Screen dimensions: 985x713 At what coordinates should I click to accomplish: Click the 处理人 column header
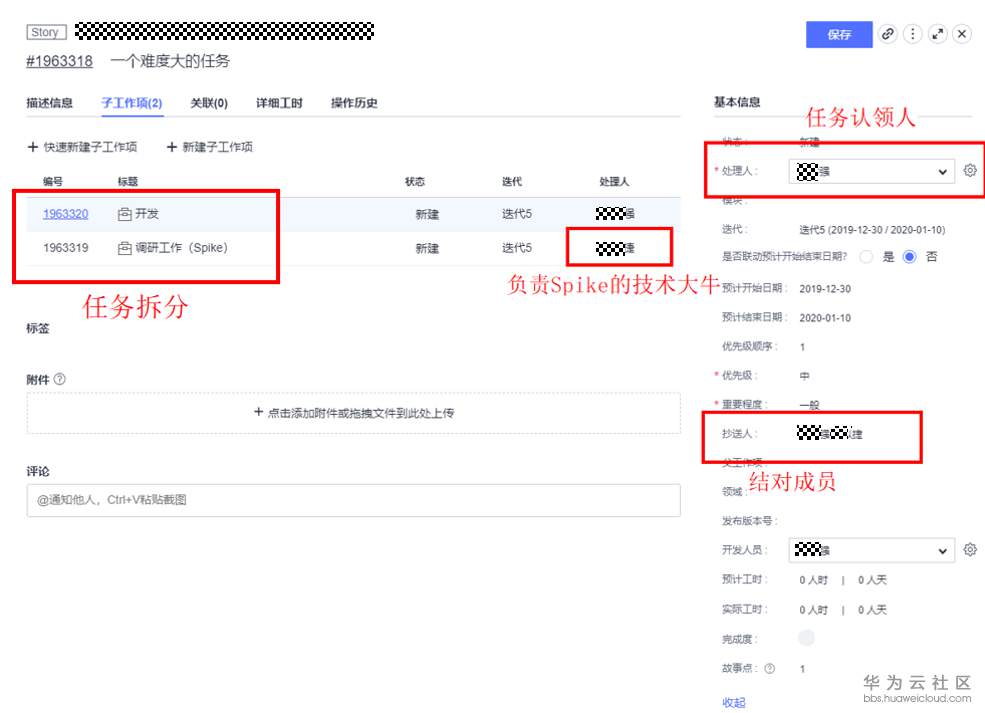tap(614, 182)
